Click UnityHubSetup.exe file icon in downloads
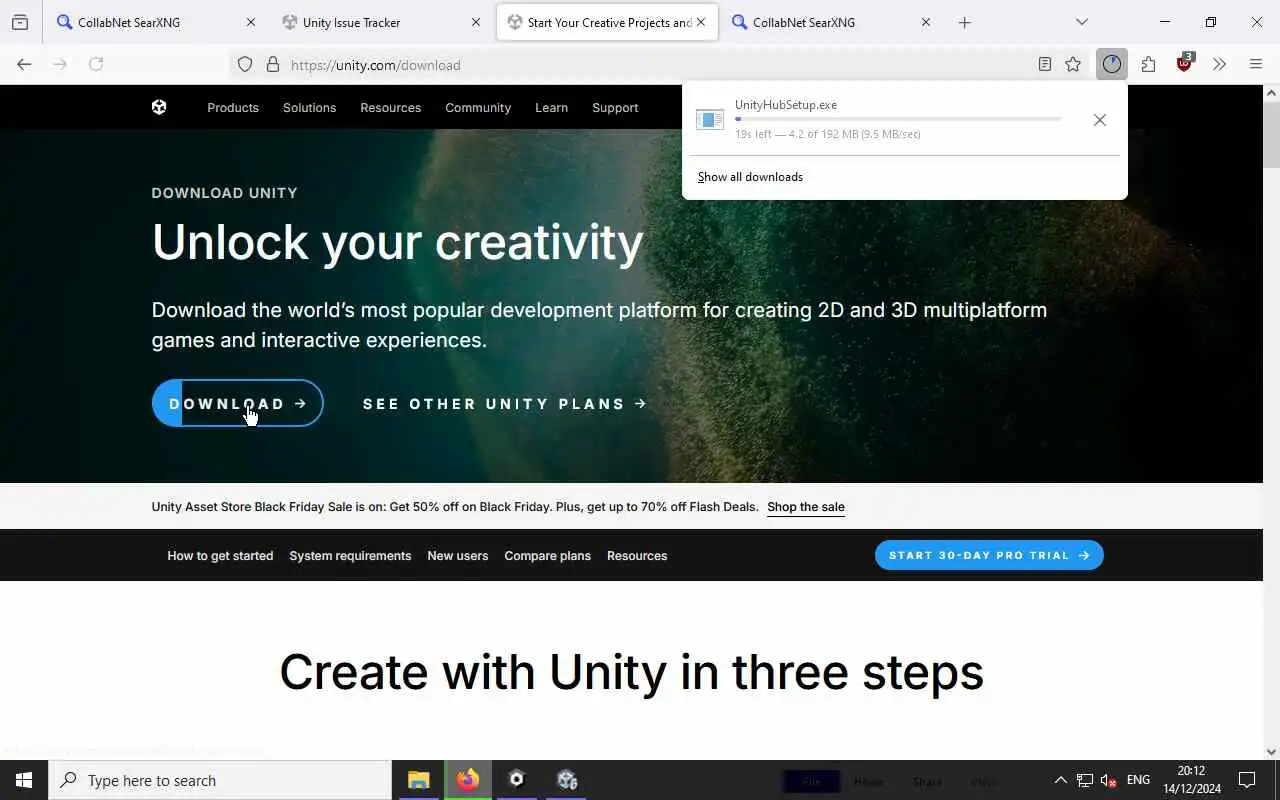This screenshot has height=800, width=1280. coord(710,120)
